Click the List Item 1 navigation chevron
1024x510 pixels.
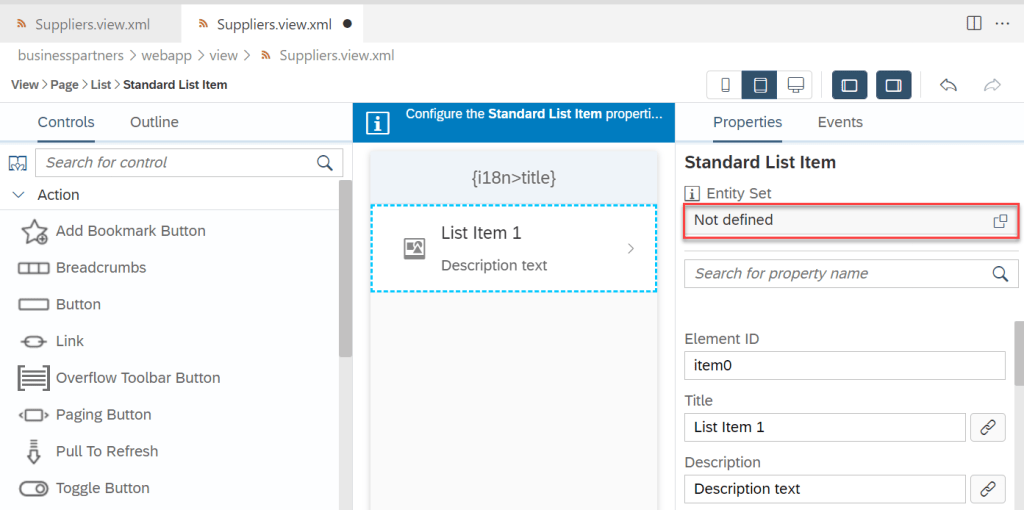pos(630,249)
